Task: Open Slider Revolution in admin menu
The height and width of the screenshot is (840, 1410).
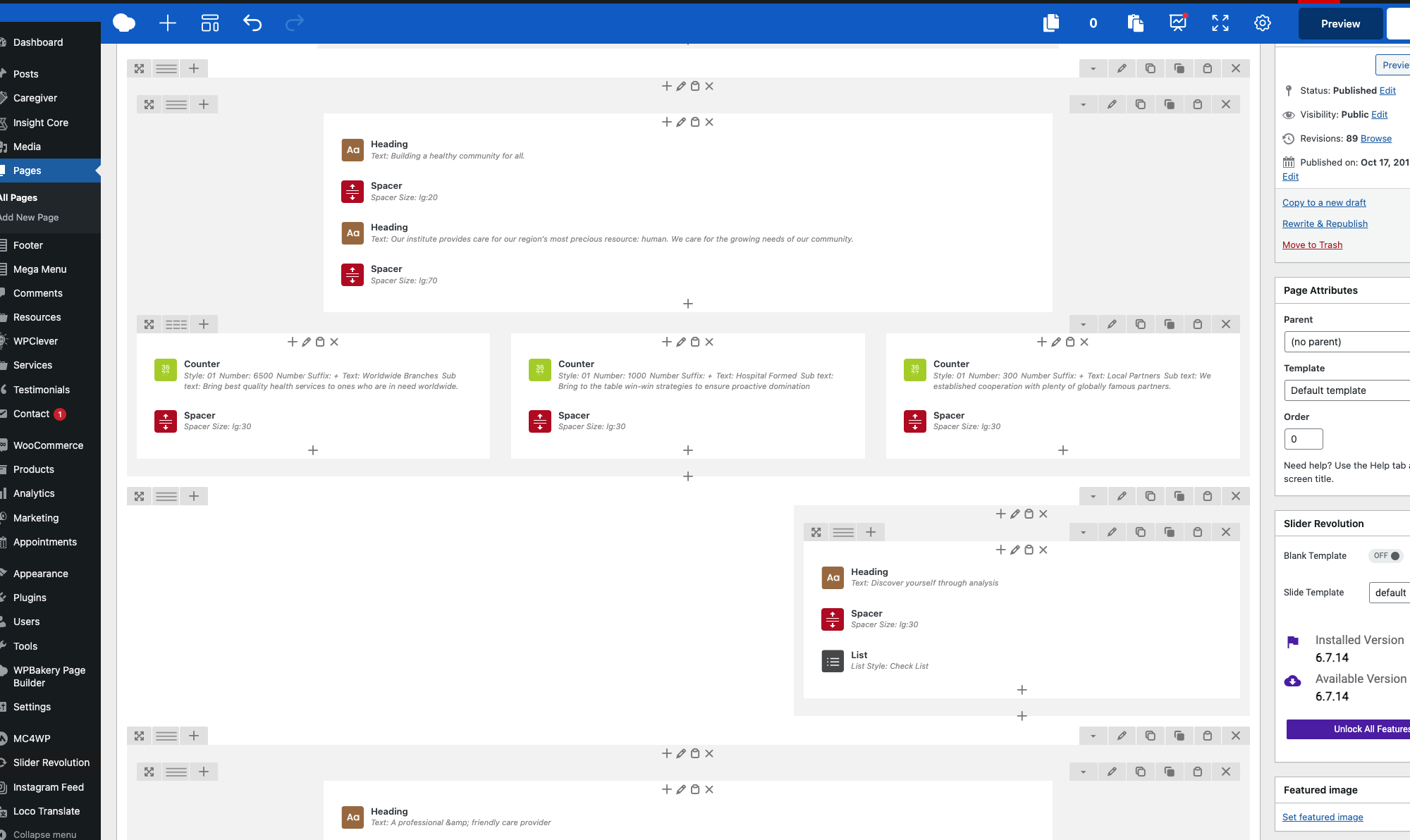Action: click(51, 762)
